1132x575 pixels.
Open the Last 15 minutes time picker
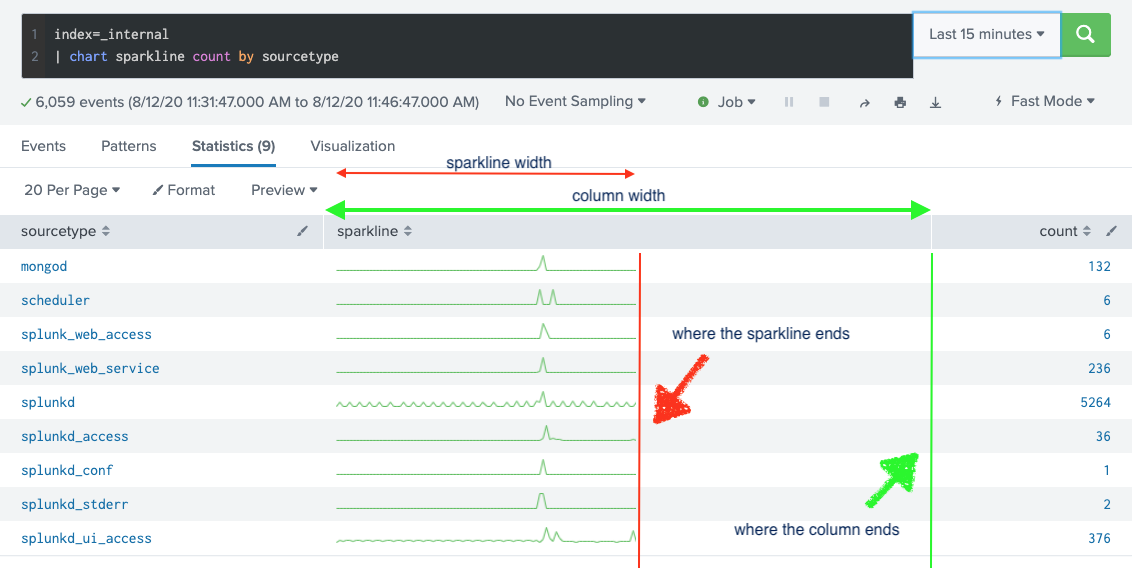[x=986, y=34]
